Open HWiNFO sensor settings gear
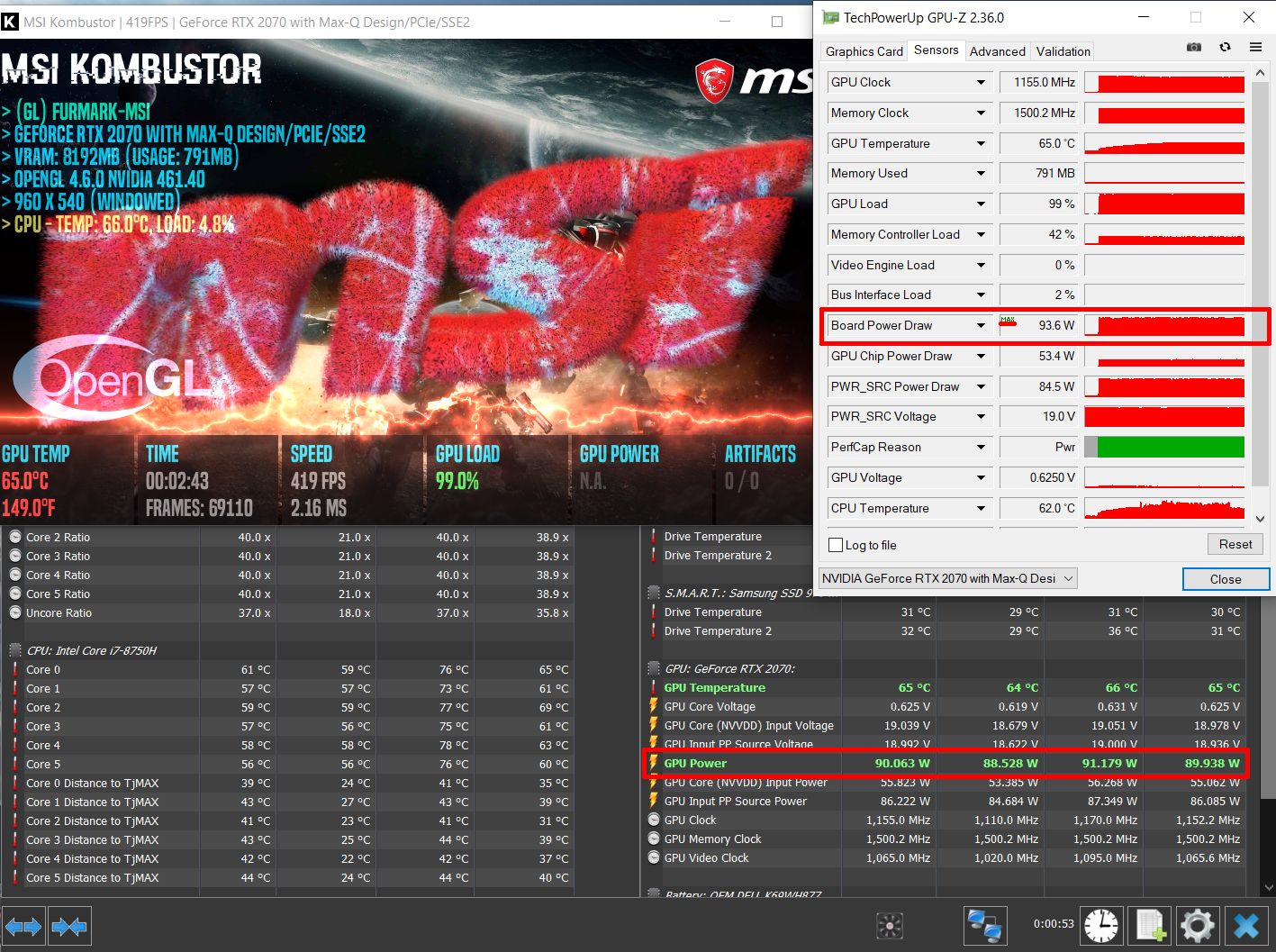The height and width of the screenshot is (952, 1276). coord(1197,925)
